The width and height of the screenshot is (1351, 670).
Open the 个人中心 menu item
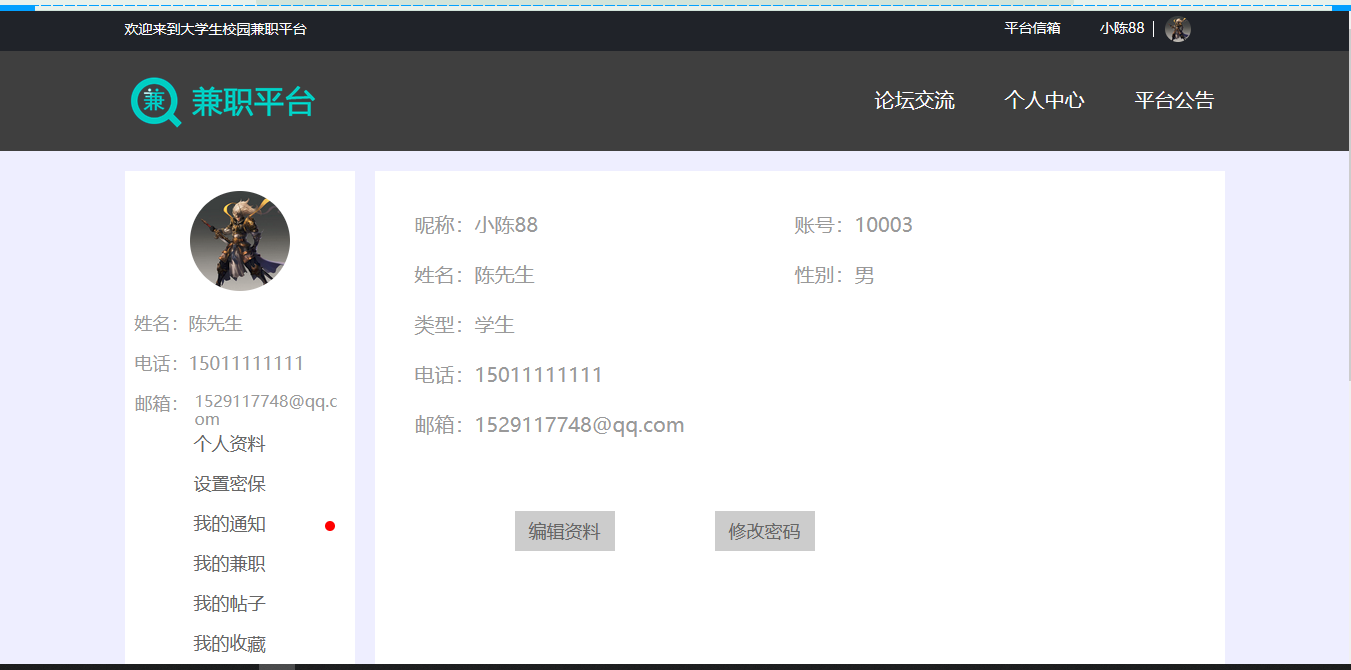(x=1044, y=100)
